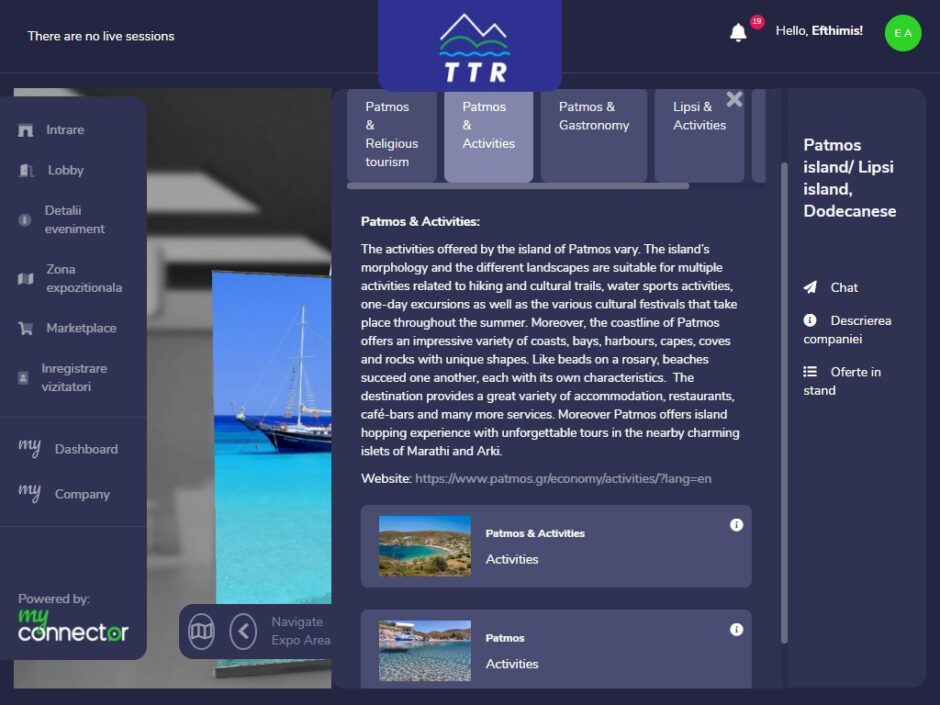Close the stand details panel
The width and height of the screenshot is (940, 705).
[734, 99]
